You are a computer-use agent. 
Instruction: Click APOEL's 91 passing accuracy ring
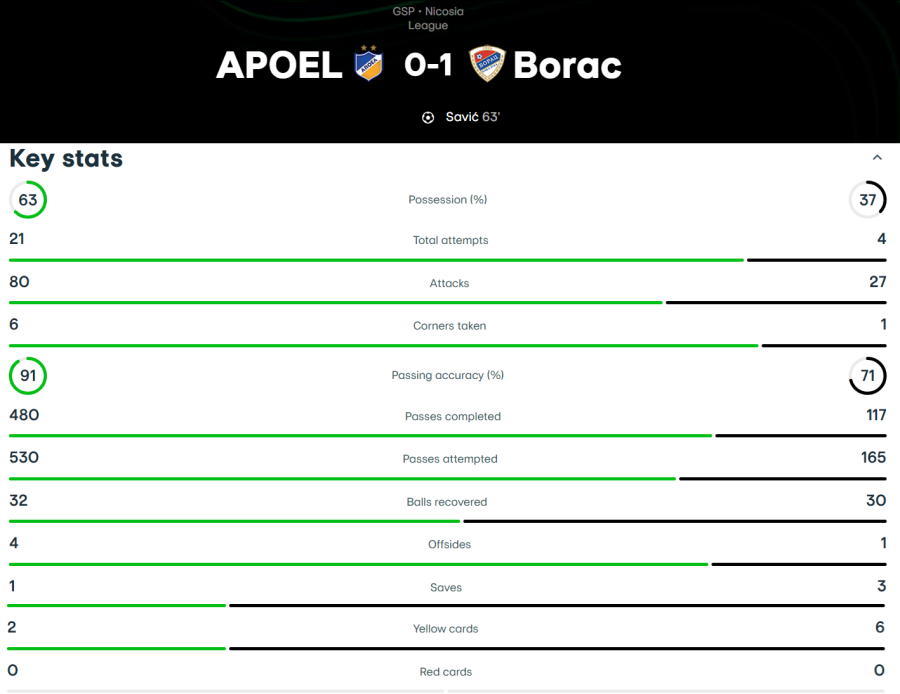28,376
